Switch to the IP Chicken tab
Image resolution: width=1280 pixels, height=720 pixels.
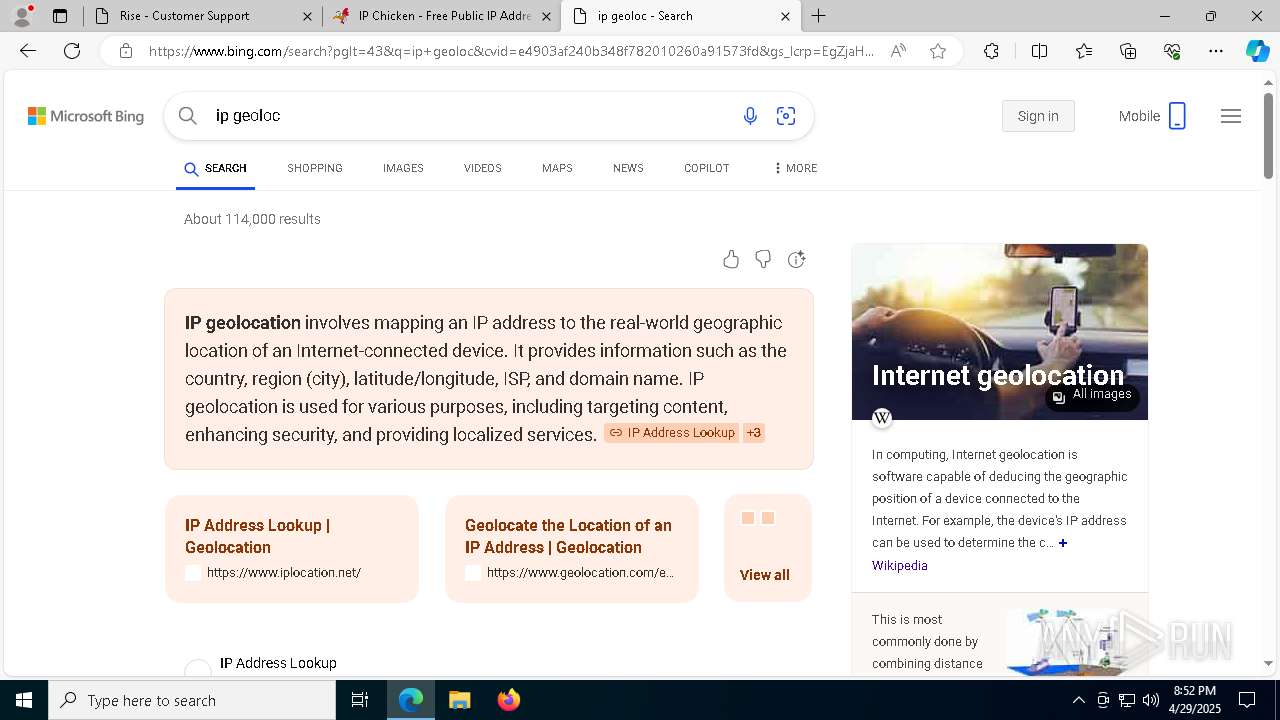443,16
